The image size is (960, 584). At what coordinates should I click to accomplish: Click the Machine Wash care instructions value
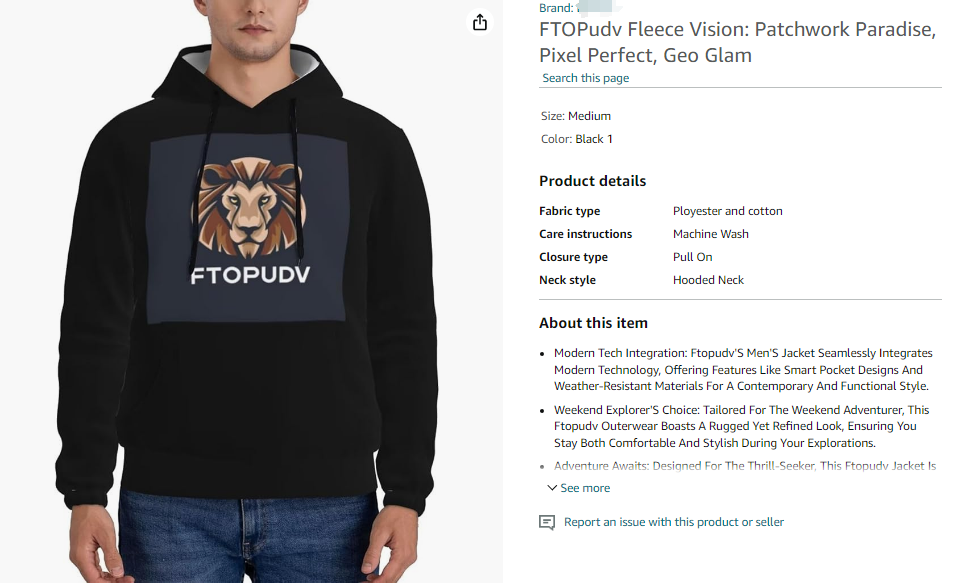(710, 234)
